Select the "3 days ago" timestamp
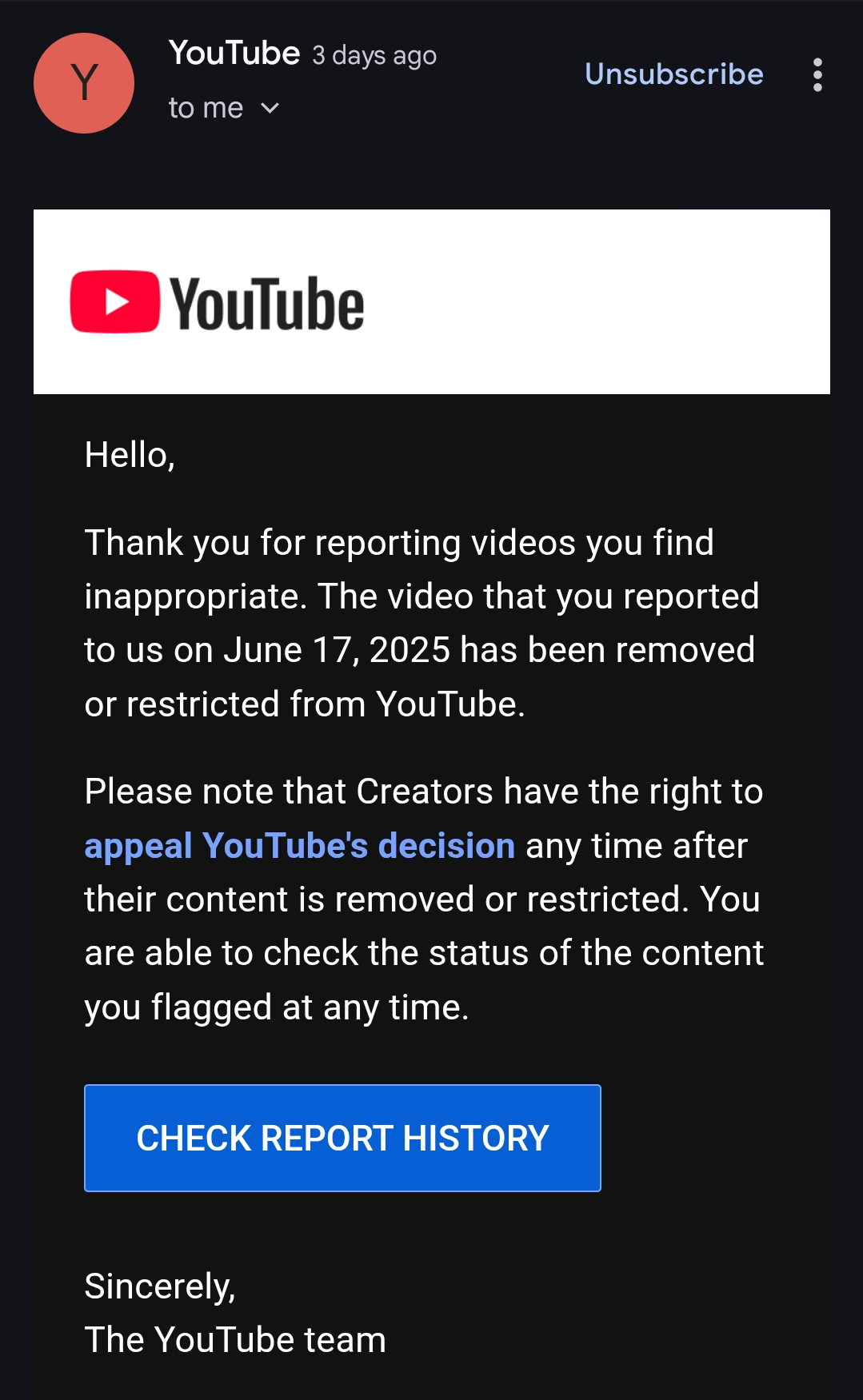This screenshot has height=1400, width=863. 374,56
